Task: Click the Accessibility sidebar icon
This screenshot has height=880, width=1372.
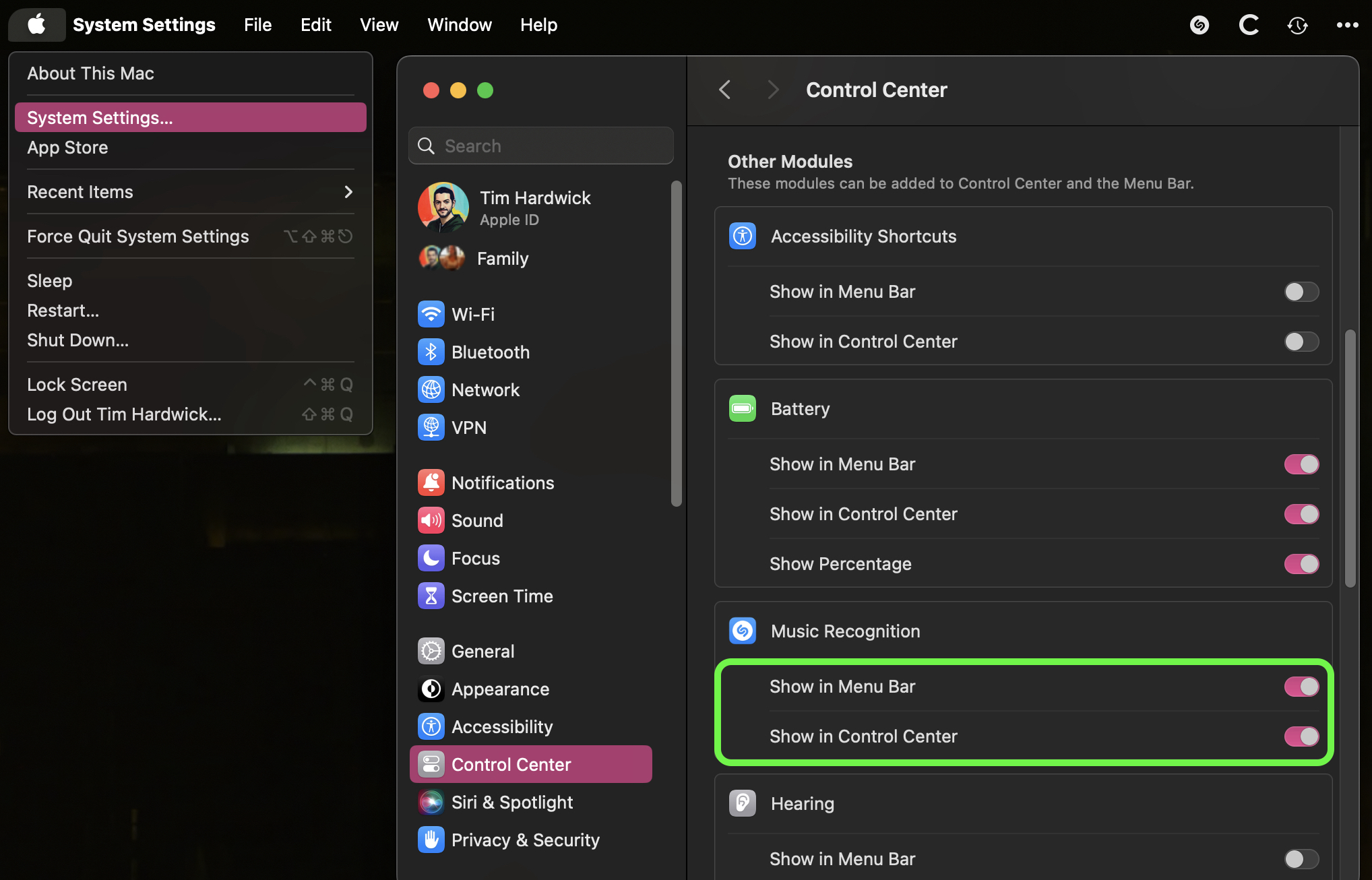Action: [431, 726]
